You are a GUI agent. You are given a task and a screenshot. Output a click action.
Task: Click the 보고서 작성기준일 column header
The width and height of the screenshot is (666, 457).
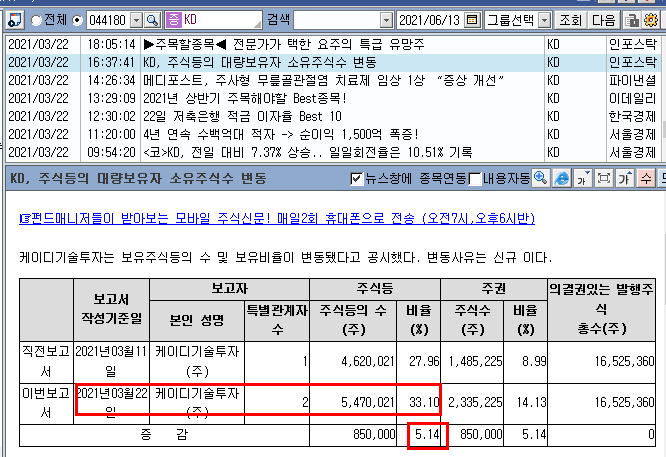coord(111,309)
